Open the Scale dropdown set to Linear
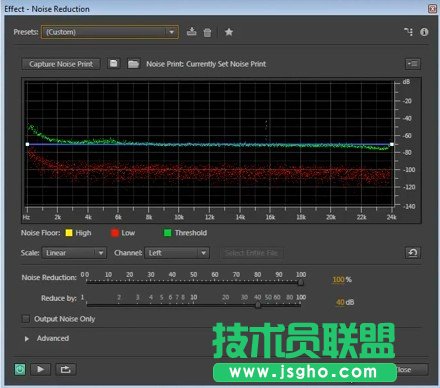Image resolution: width=440 pixels, height=388 pixels. pyautogui.click(x=74, y=253)
